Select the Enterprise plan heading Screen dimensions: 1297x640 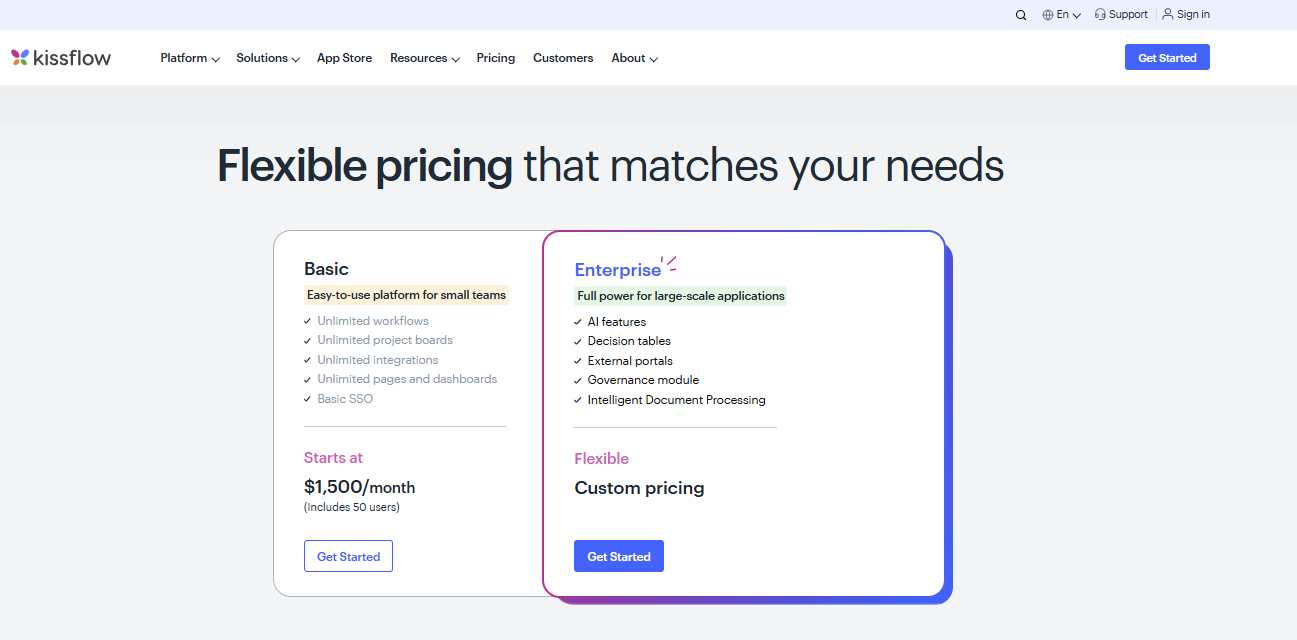click(x=617, y=270)
